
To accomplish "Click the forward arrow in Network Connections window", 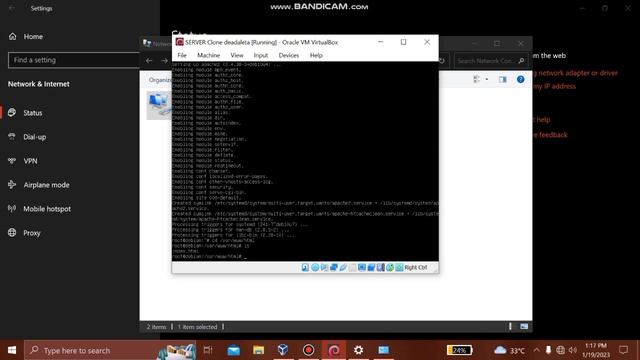I will 164,60.
